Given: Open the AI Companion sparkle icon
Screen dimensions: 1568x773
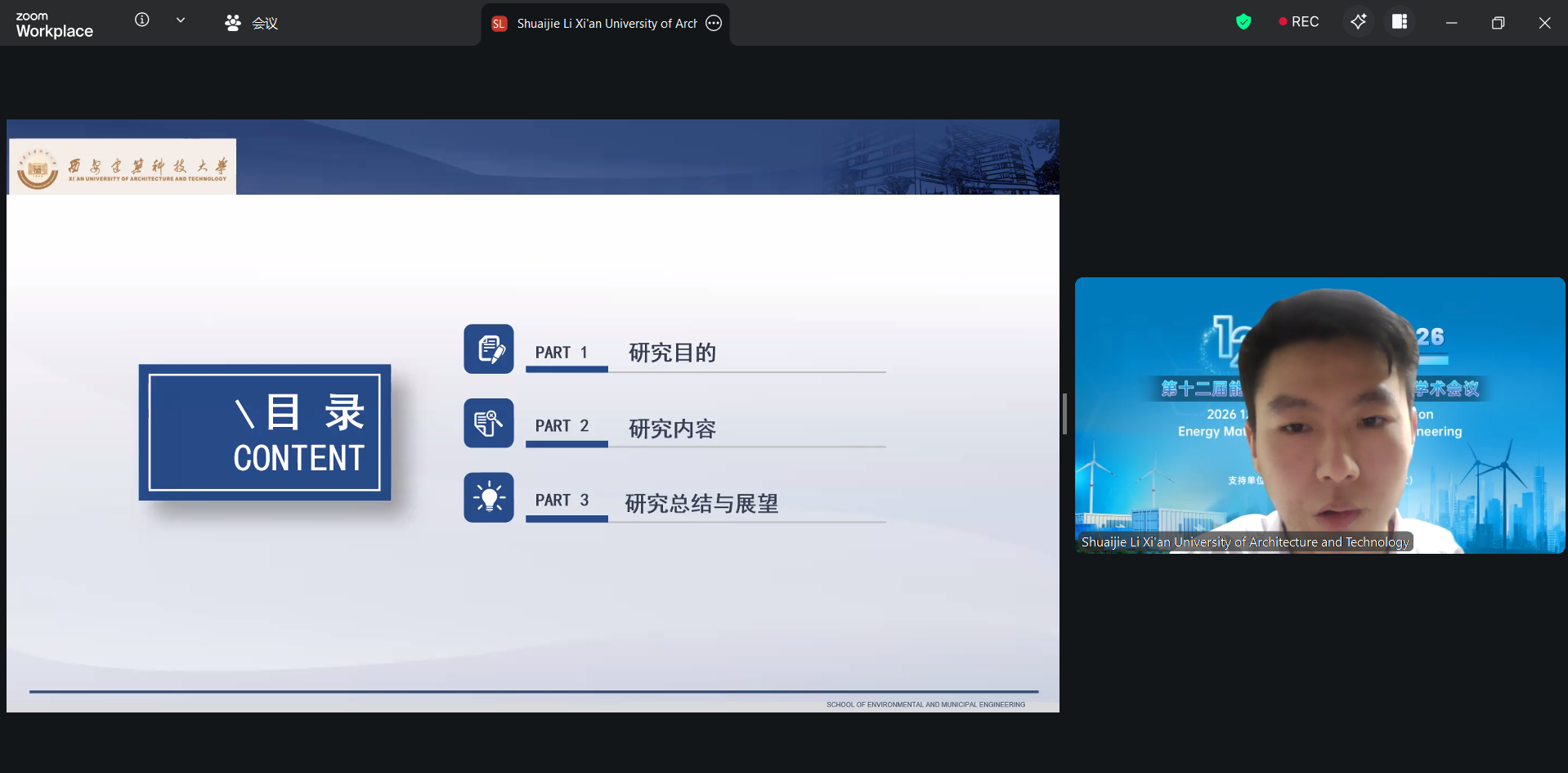Looking at the screenshot, I should point(1359,22).
